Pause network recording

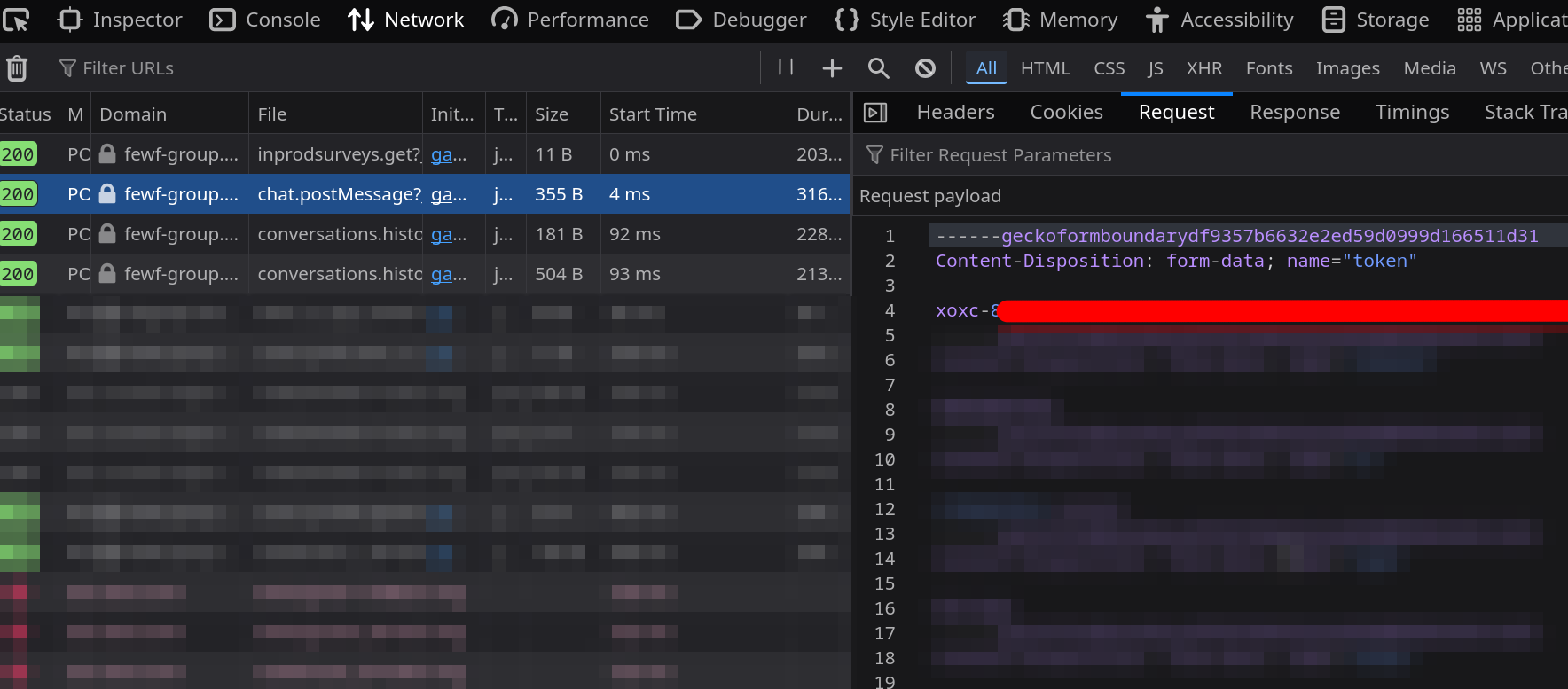tap(786, 67)
